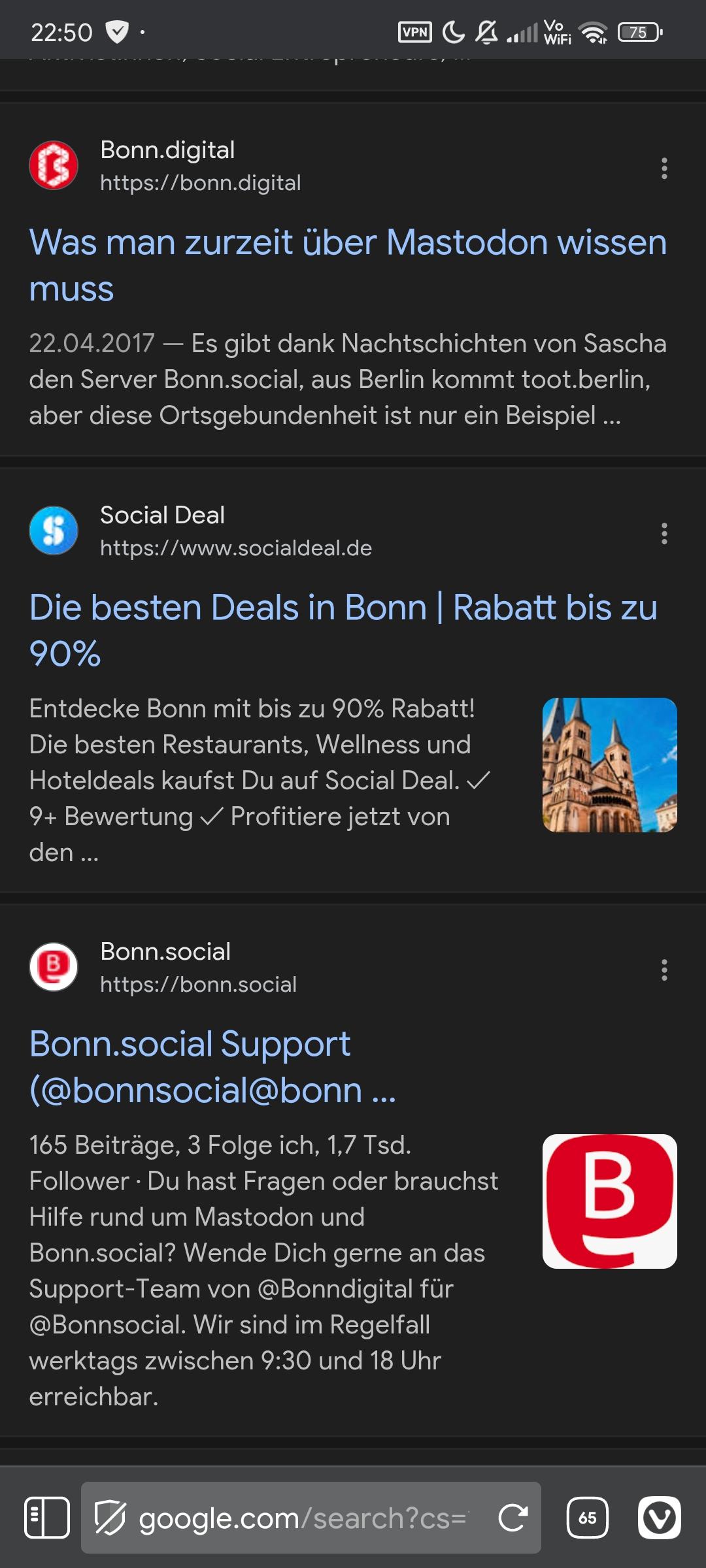Toggle the Vivaldi side panel
Viewport: 706px width, 1568px height.
tap(46, 1518)
